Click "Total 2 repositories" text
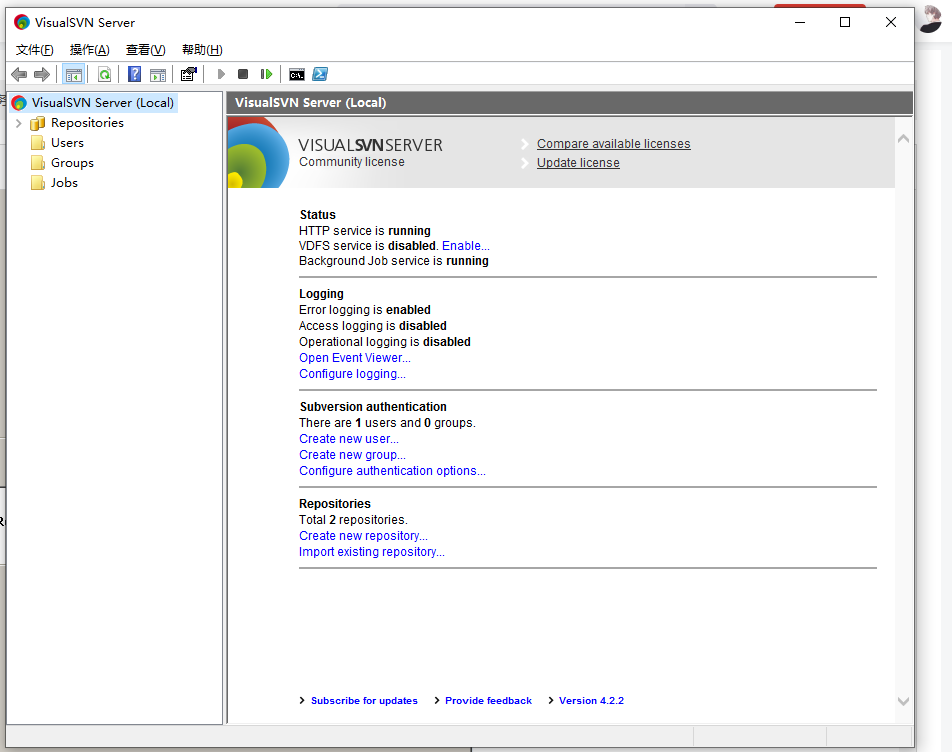952x752 pixels. click(x=353, y=520)
